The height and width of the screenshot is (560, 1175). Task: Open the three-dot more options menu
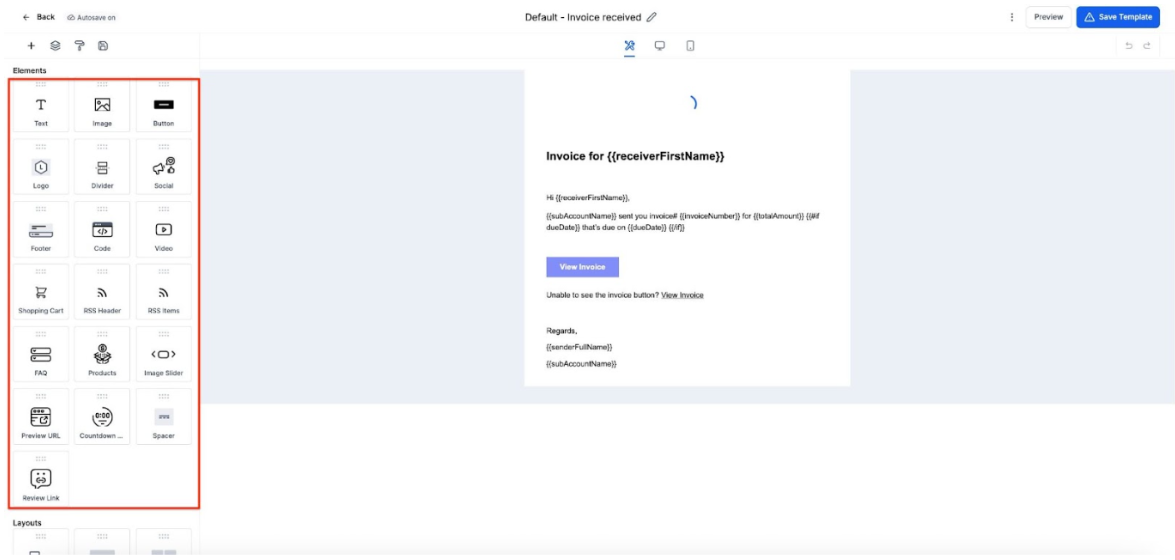coord(1012,17)
